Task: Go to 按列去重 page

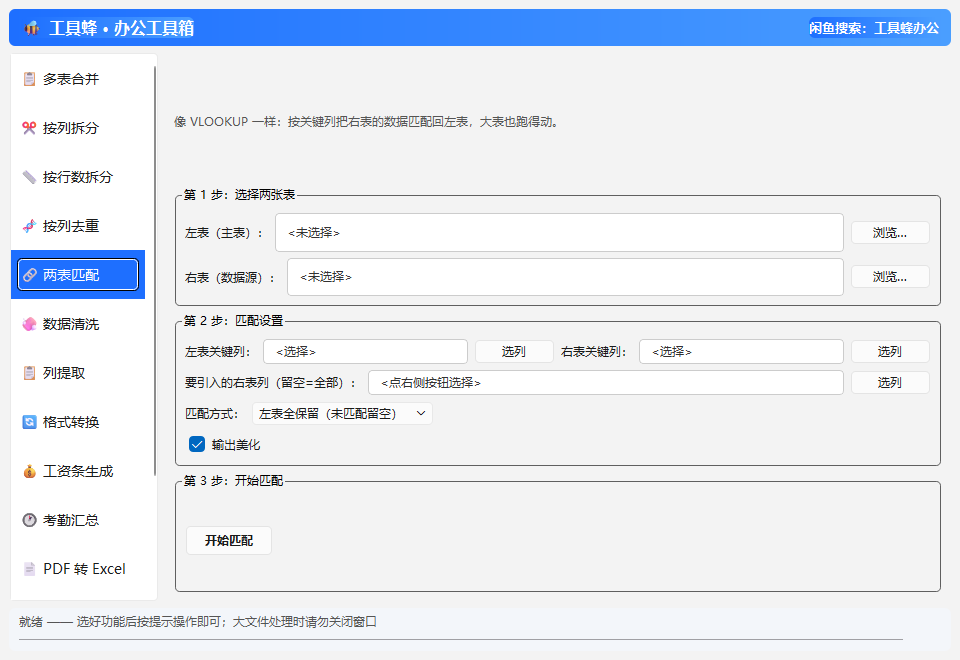Action: click(78, 226)
